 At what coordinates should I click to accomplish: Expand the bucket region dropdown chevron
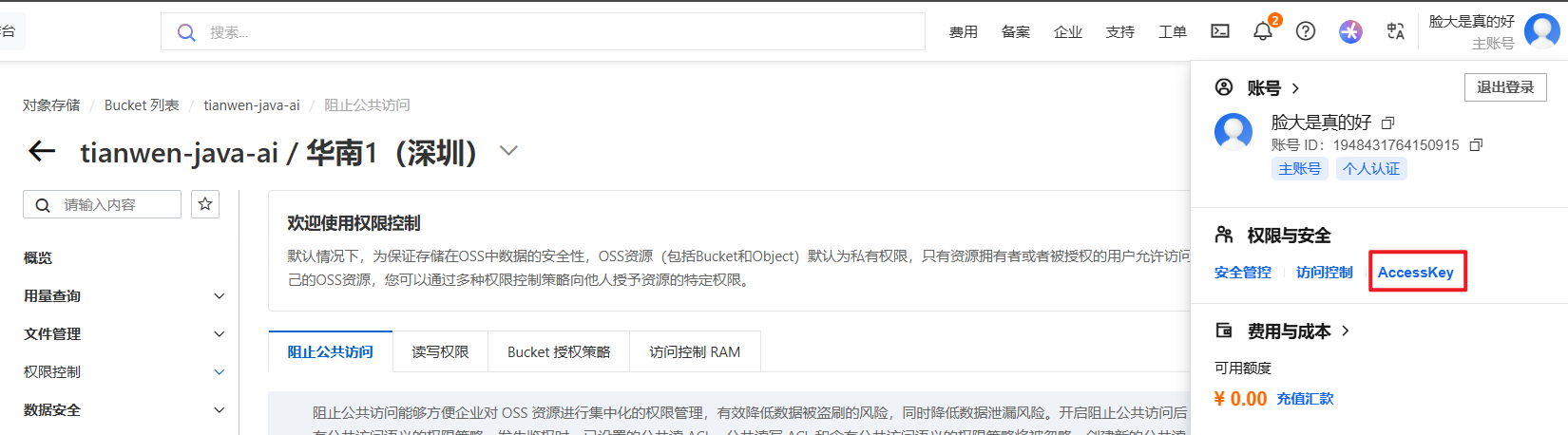(509, 150)
